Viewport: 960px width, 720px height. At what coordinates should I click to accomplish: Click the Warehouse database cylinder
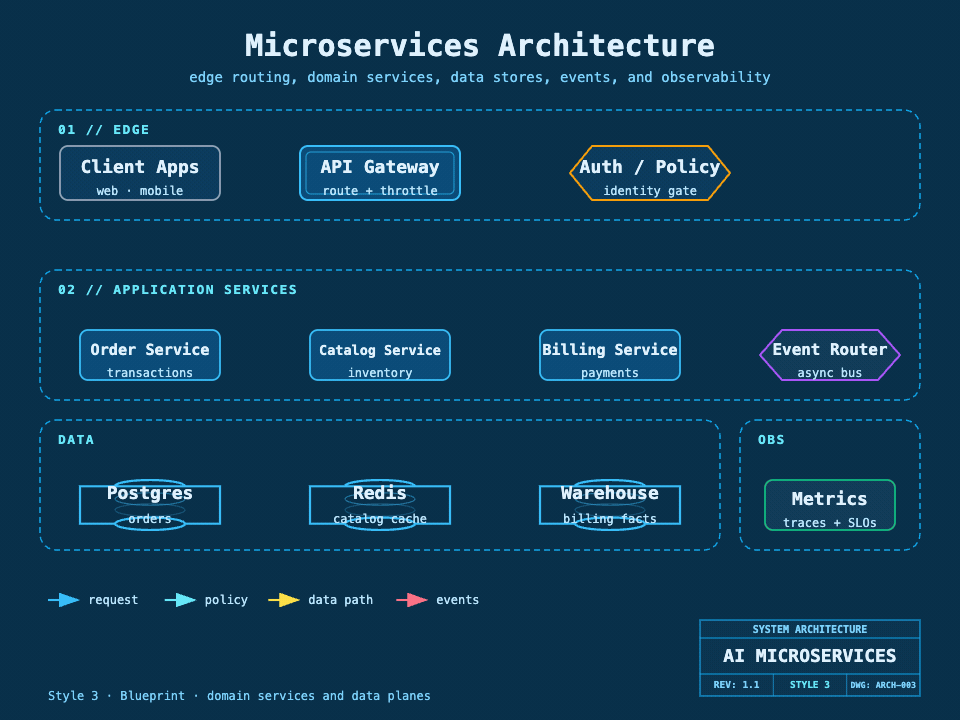610,505
